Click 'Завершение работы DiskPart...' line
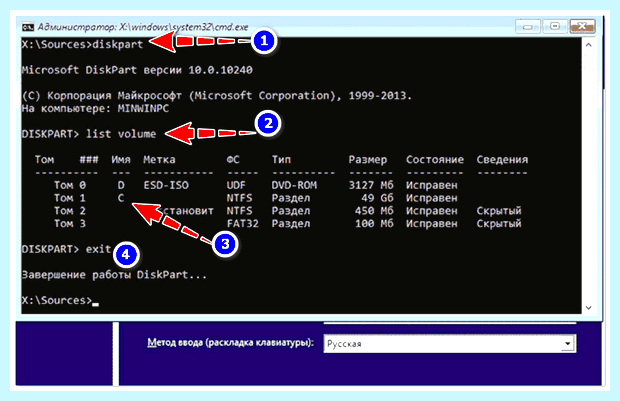Image resolution: width=620 pixels, height=401 pixels. point(114,274)
